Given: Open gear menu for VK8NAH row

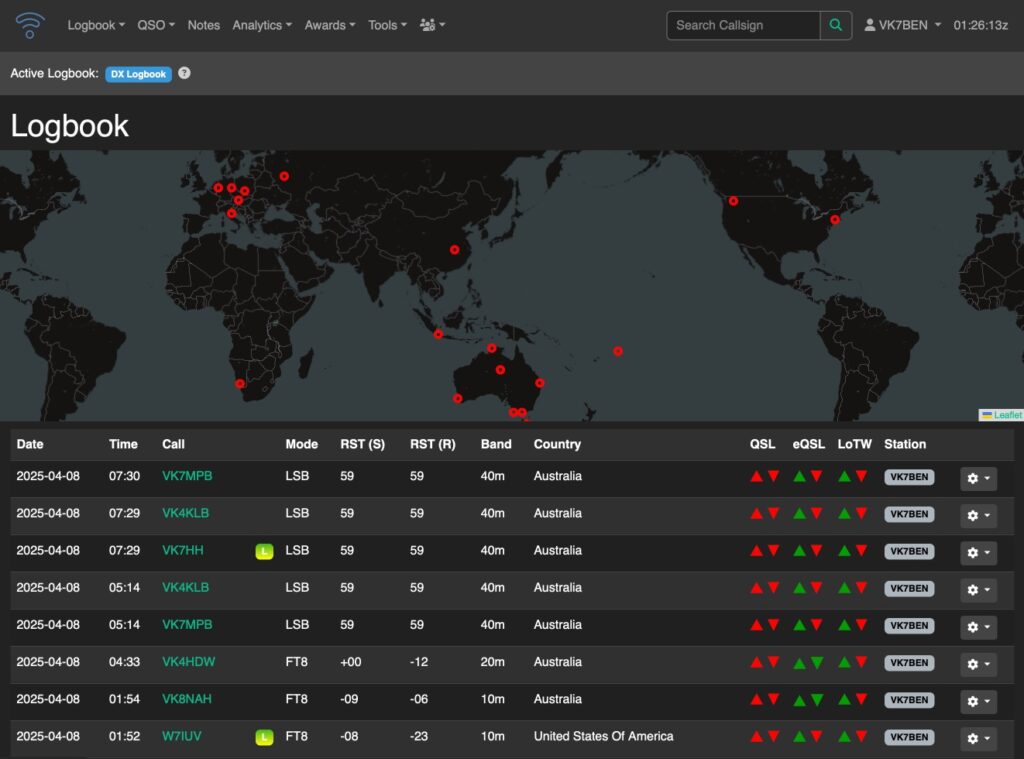Looking at the screenshot, I should coord(978,701).
